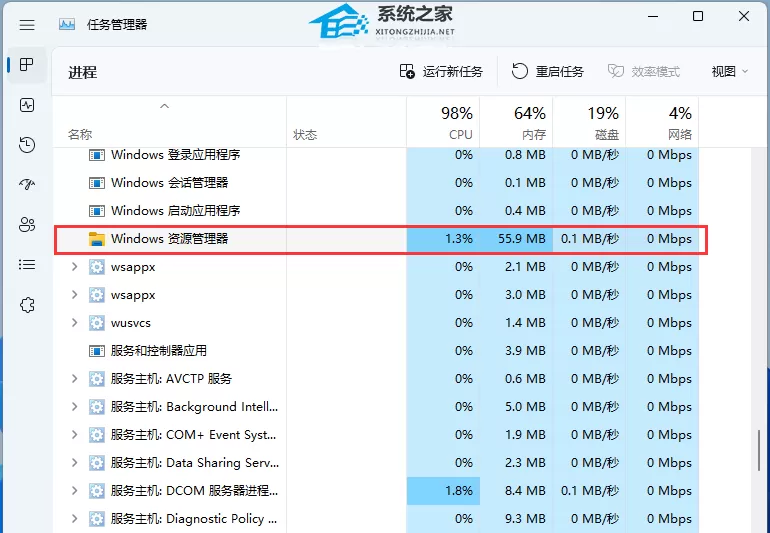Screen dimensions: 770x533
Task: Expand 服务主机: AVCTP 服务 entry
Action: (75, 379)
